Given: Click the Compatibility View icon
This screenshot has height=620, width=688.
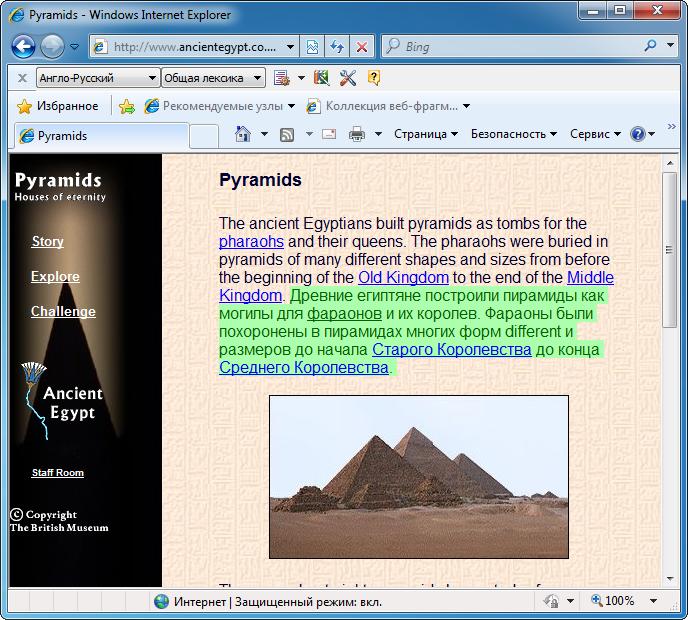Looking at the screenshot, I should click(312, 46).
